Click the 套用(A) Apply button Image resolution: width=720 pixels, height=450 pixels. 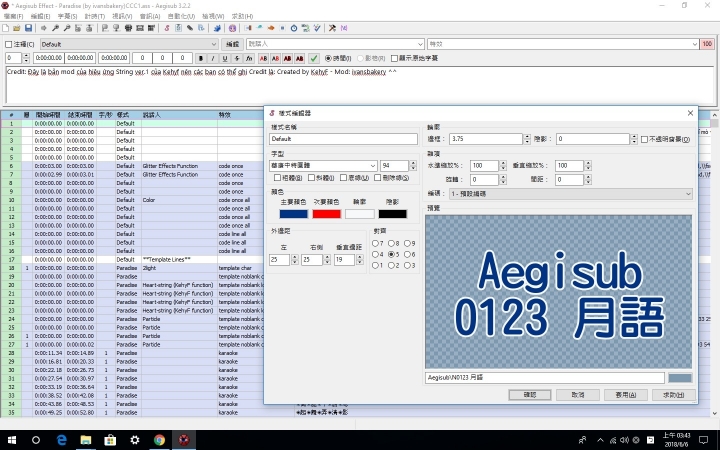coord(626,395)
